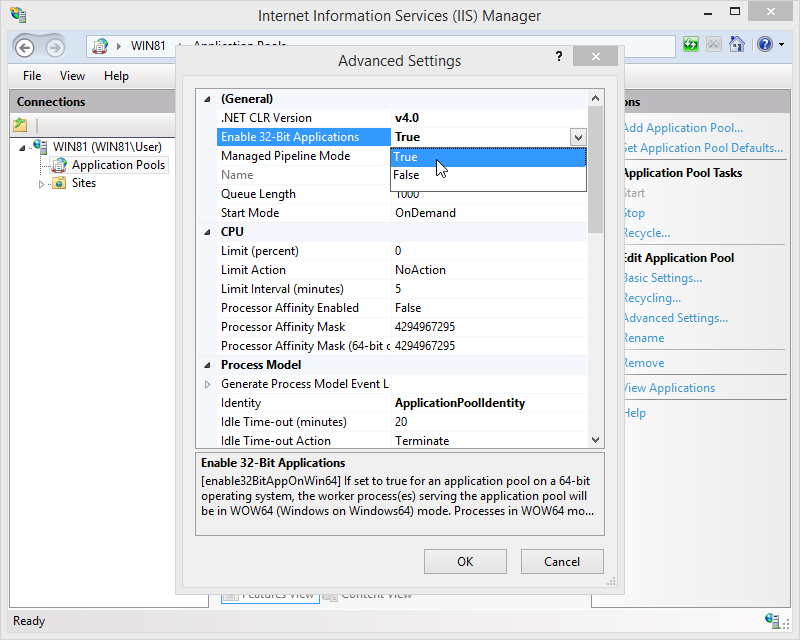This screenshot has height=640, width=800.
Task: Select the Sites tree item
Action: tap(84, 183)
